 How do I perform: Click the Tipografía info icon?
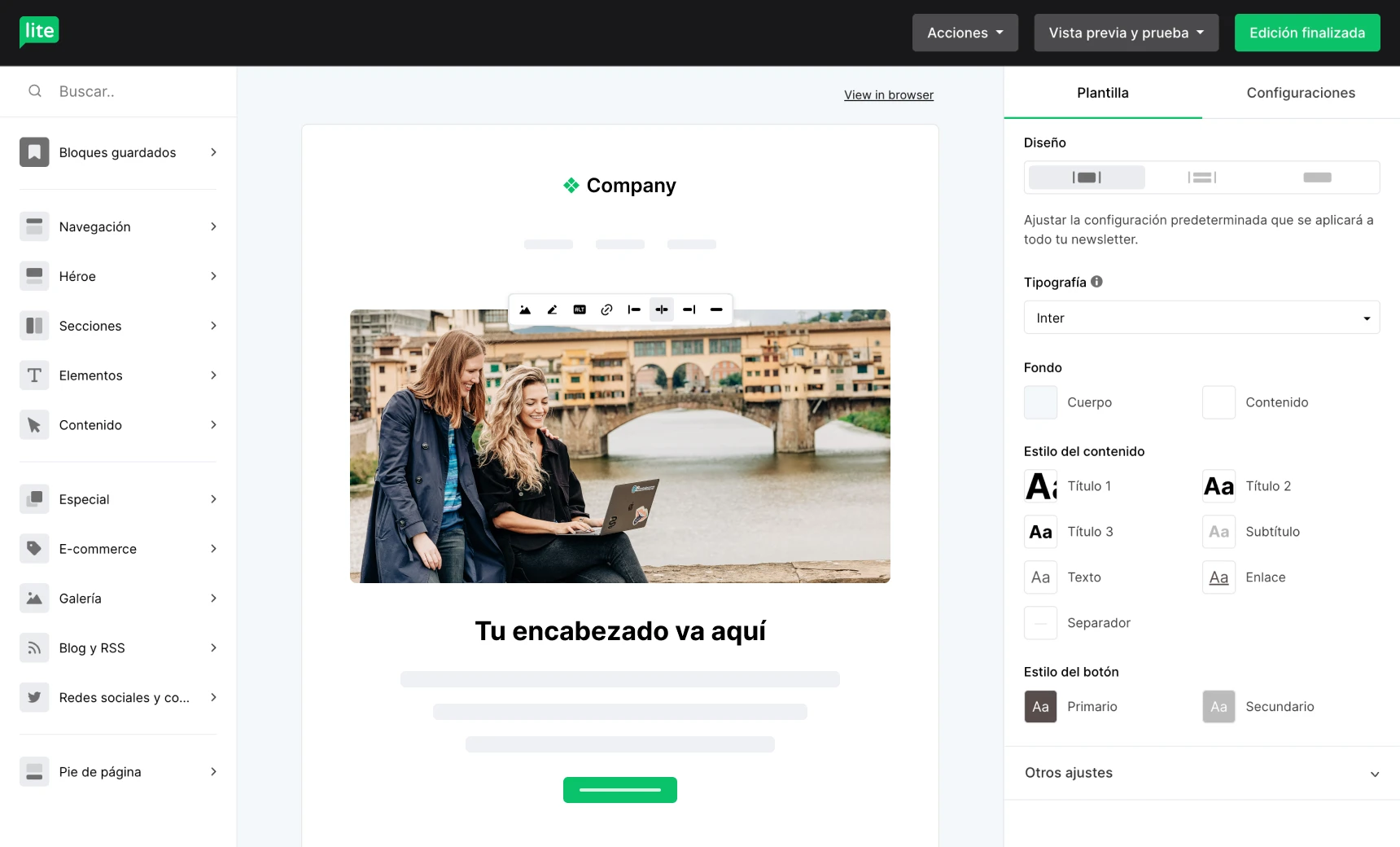click(x=1096, y=282)
